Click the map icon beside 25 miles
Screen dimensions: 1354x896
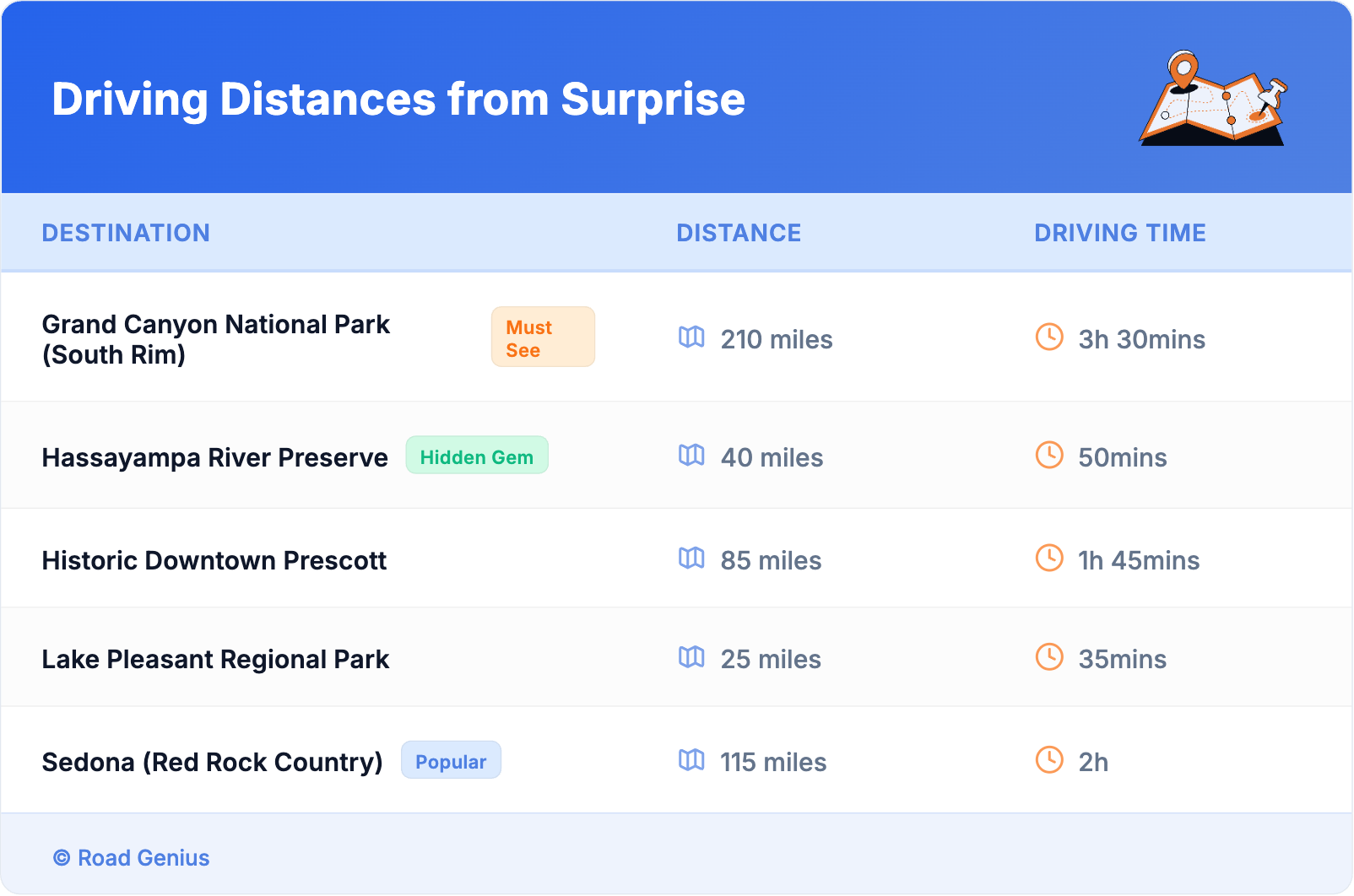click(x=691, y=657)
